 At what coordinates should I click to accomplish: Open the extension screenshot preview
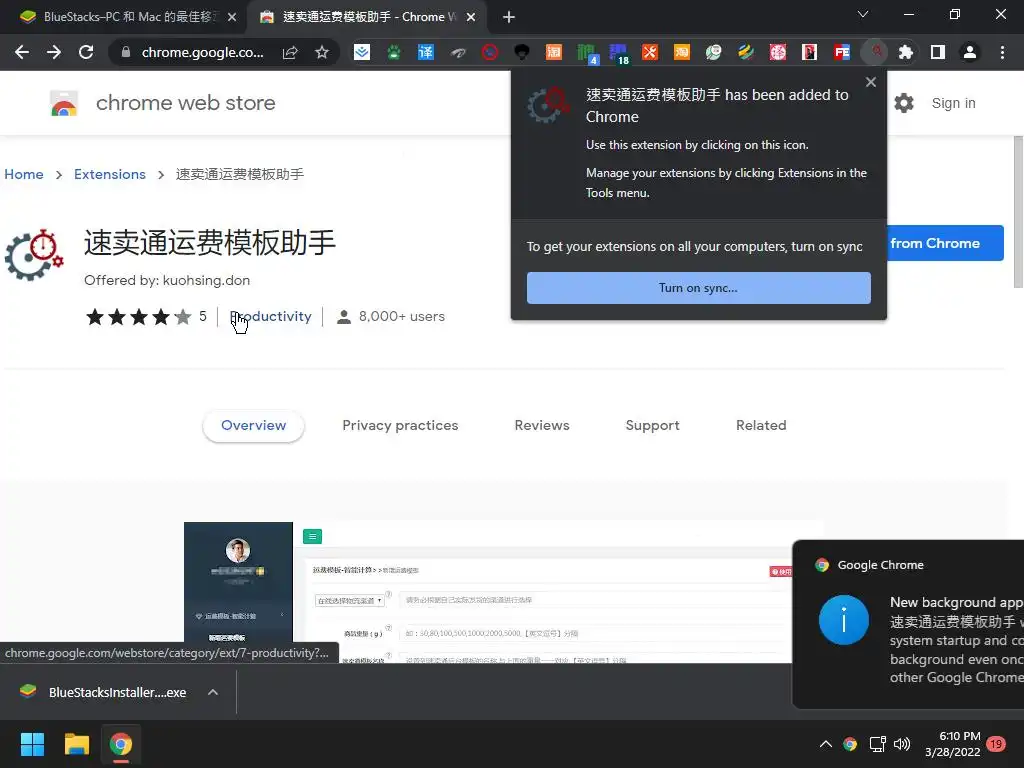[x=503, y=592]
